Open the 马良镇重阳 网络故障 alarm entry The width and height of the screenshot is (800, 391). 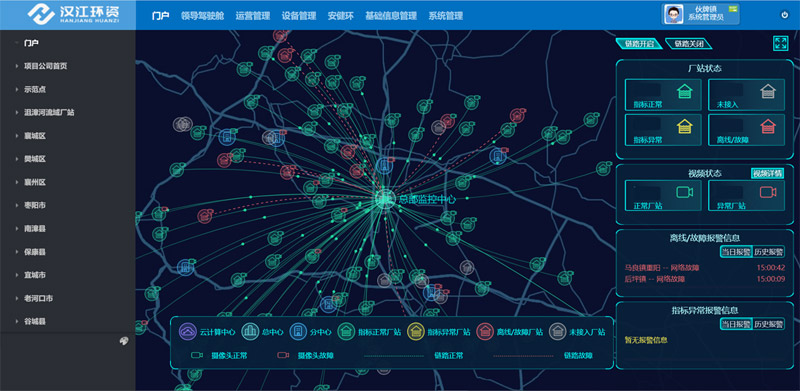click(705, 267)
